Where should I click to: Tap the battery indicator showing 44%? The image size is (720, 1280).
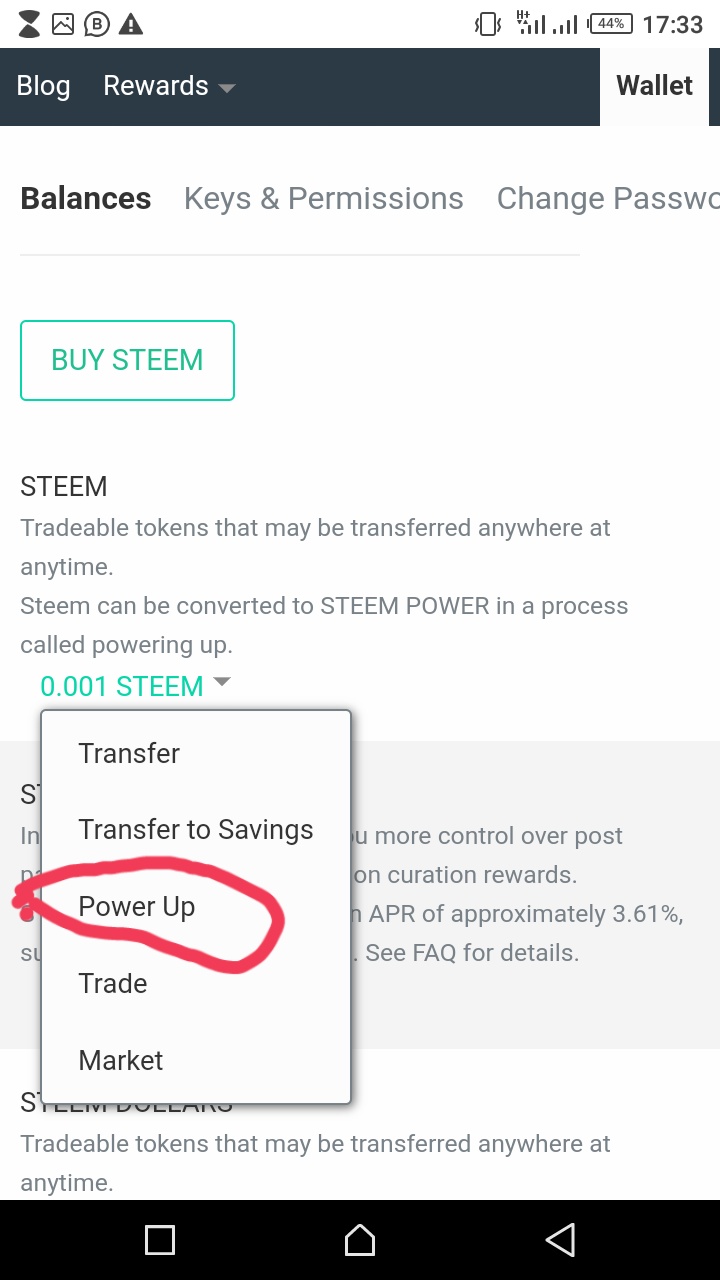pos(611,24)
